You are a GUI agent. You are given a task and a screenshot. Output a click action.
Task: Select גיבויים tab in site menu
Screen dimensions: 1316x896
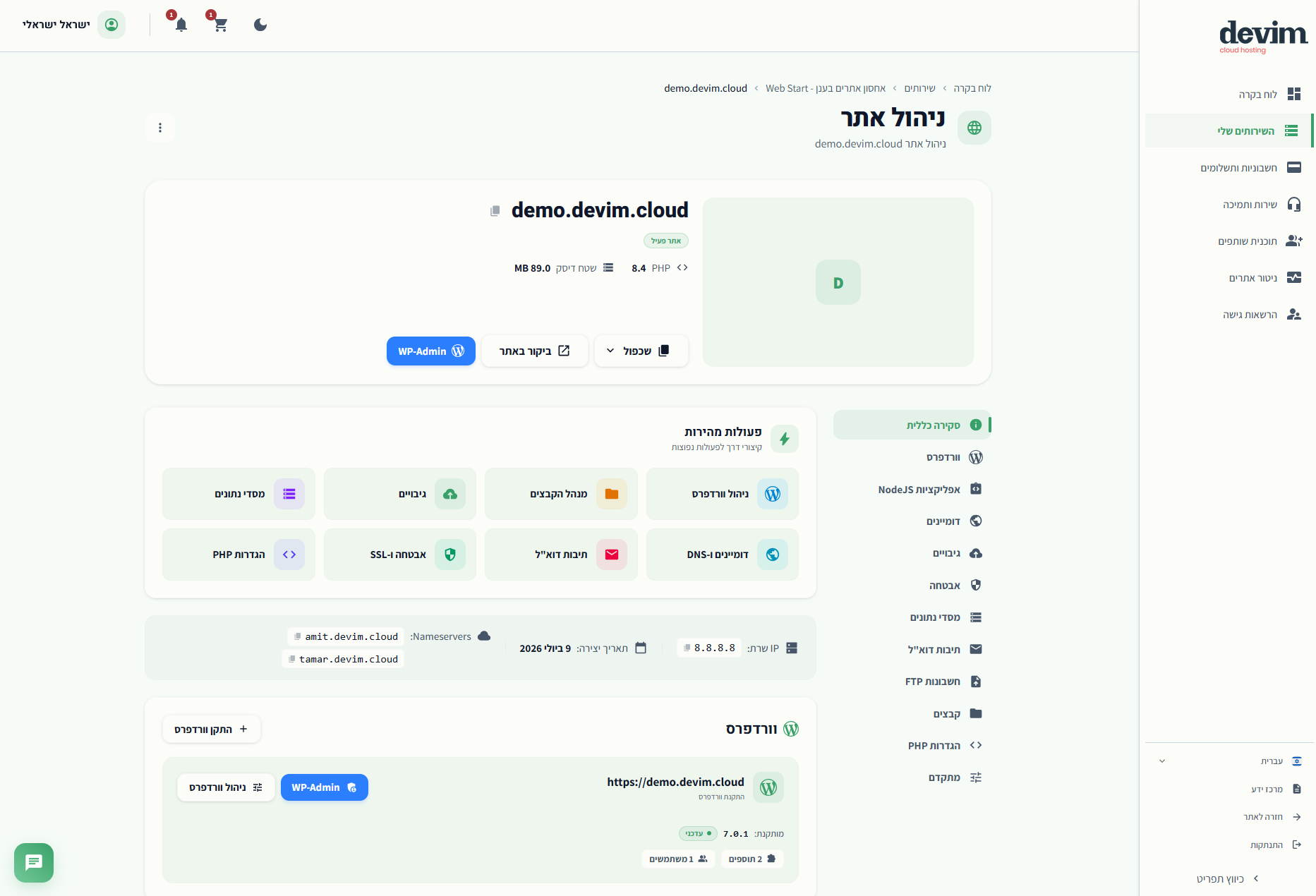912,553
